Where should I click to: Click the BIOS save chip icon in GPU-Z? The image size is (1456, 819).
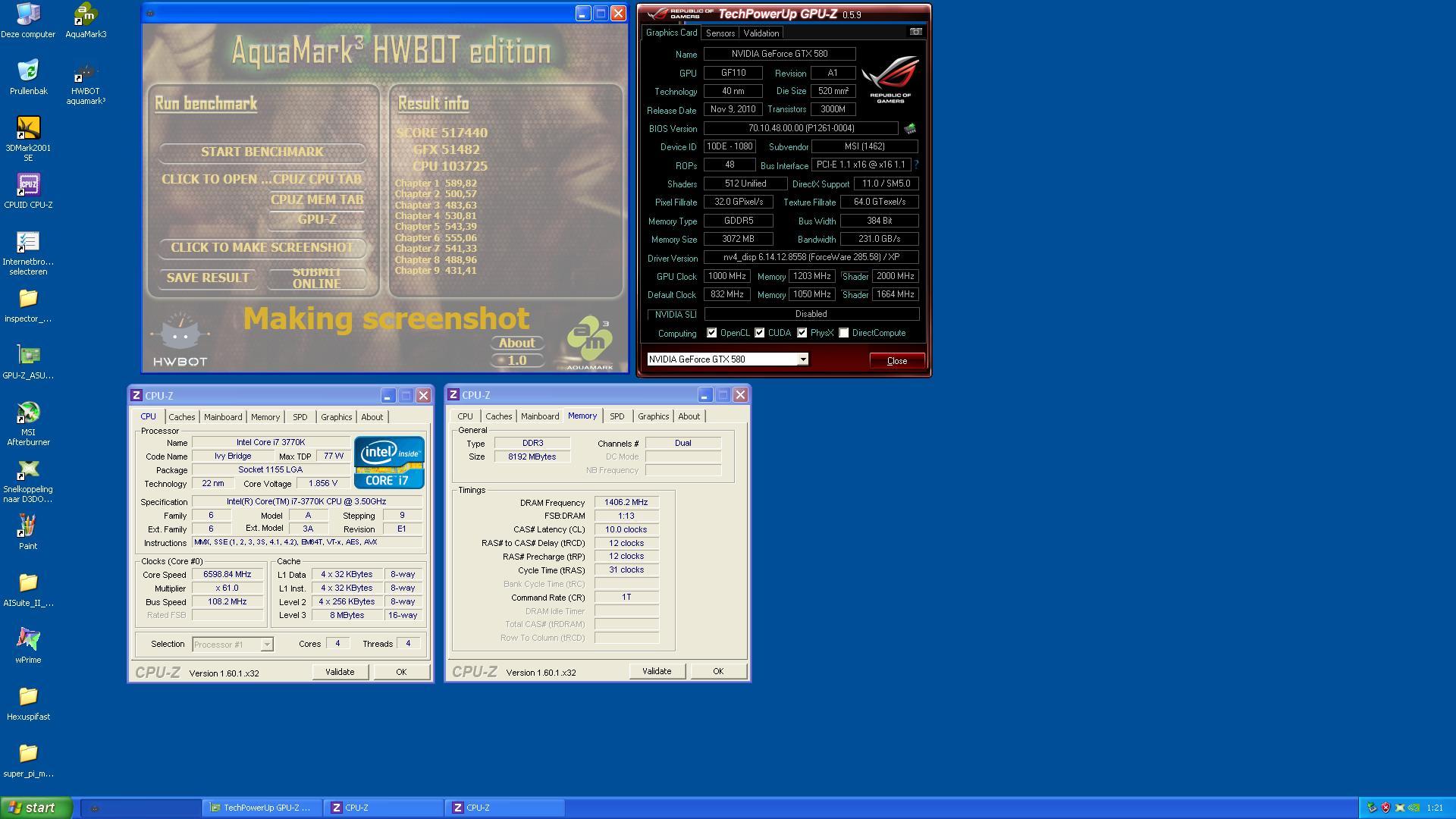909,128
